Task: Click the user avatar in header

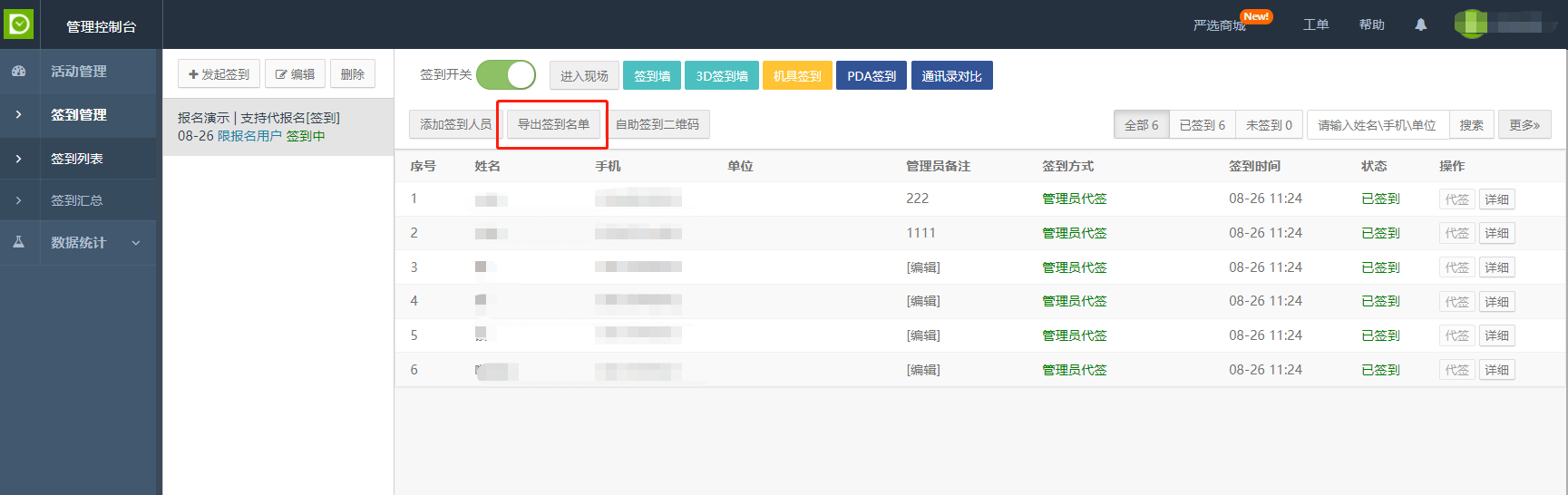Action: click(x=1470, y=24)
